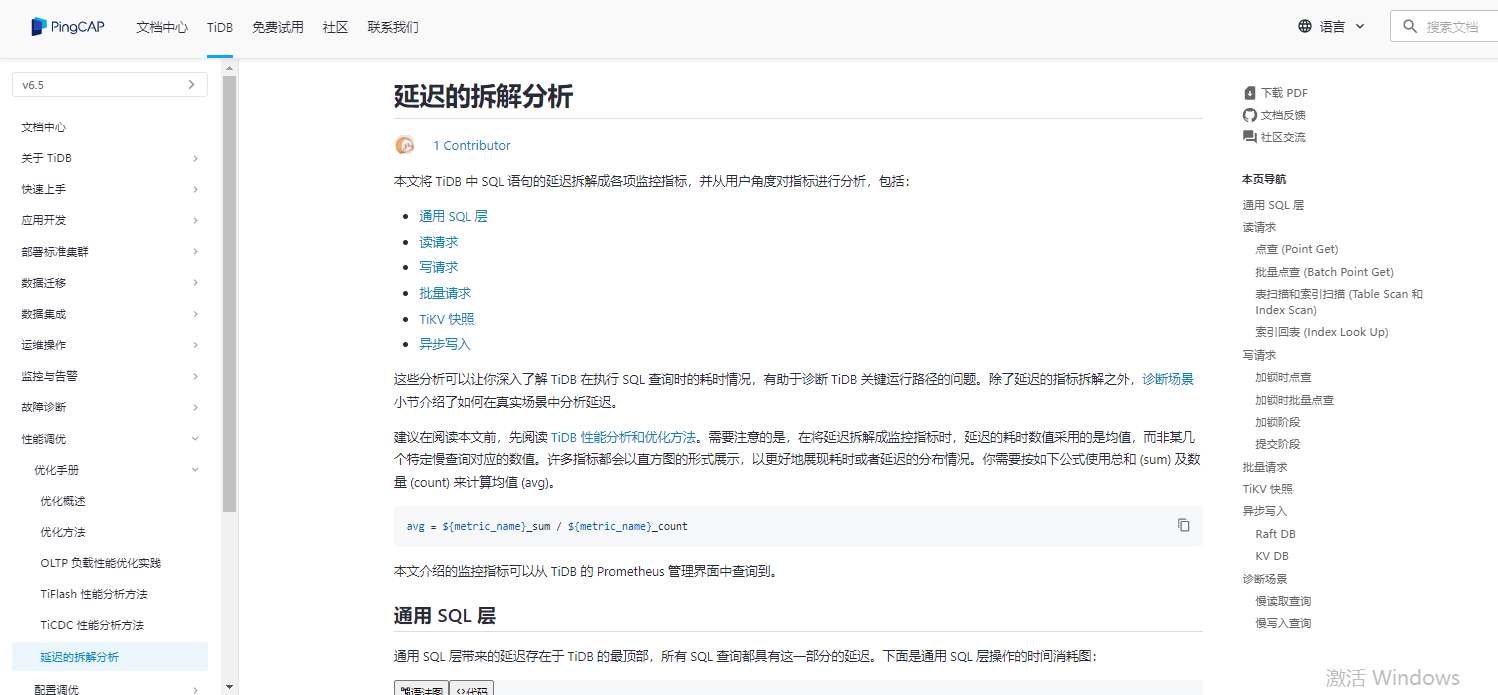Viewport: 1498px width, 695px height.
Task: Click sidebar scrollbar up arrow
Action: click(x=229, y=68)
